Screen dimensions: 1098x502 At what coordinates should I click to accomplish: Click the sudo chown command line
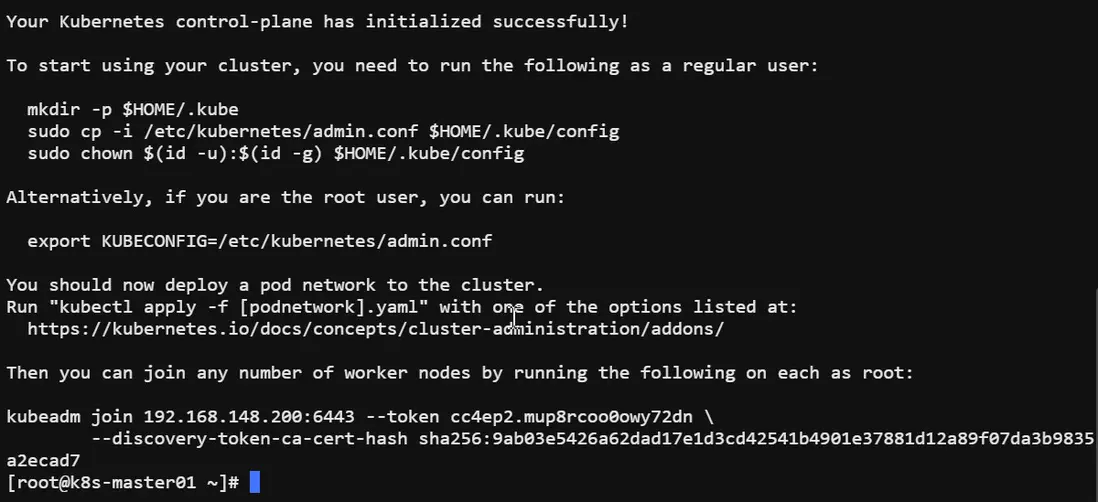pos(275,153)
